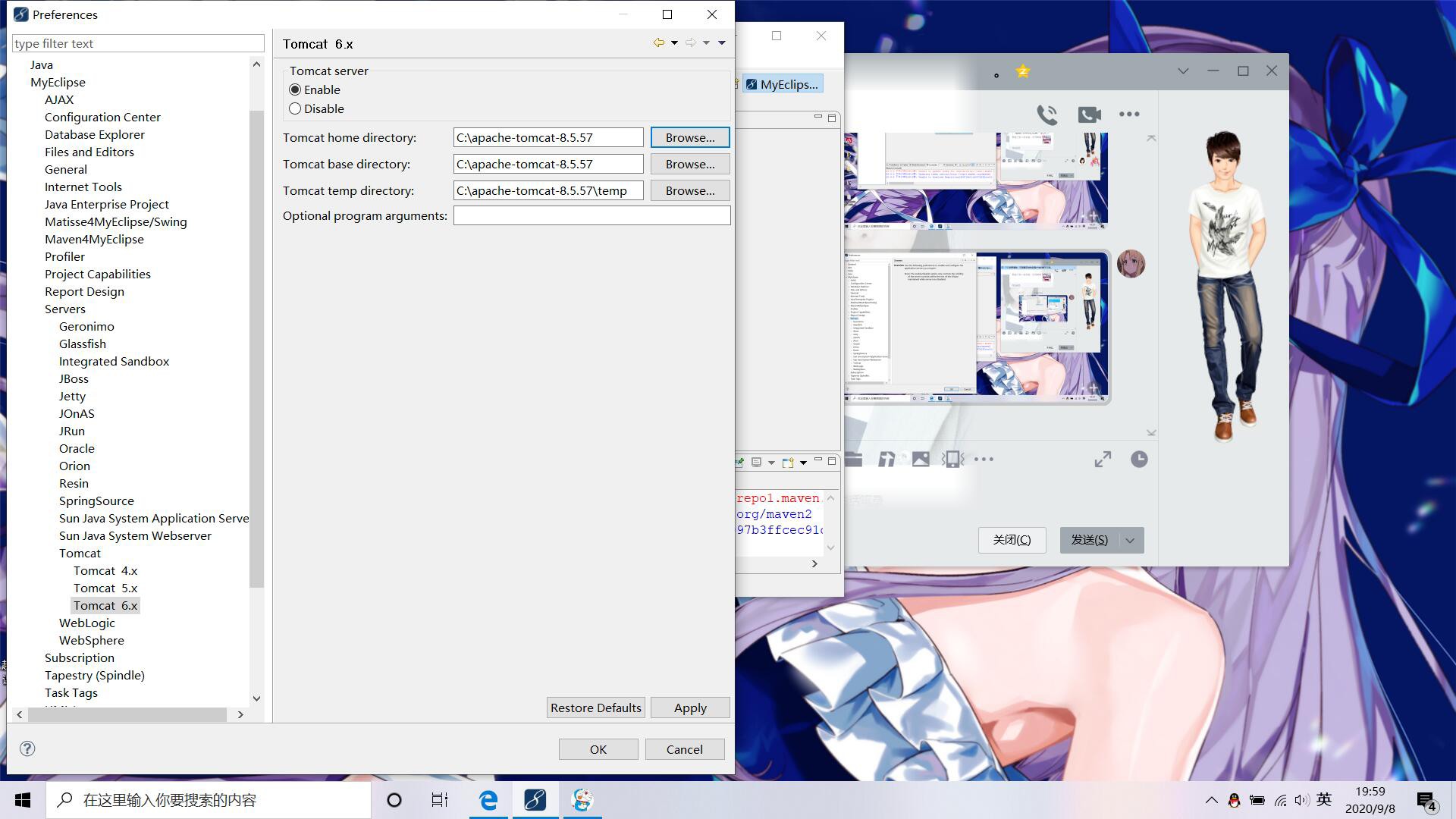Viewport: 1456px width, 819px height.
Task: Click the yellow back navigation arrow
Action: [x=658, y=43]
